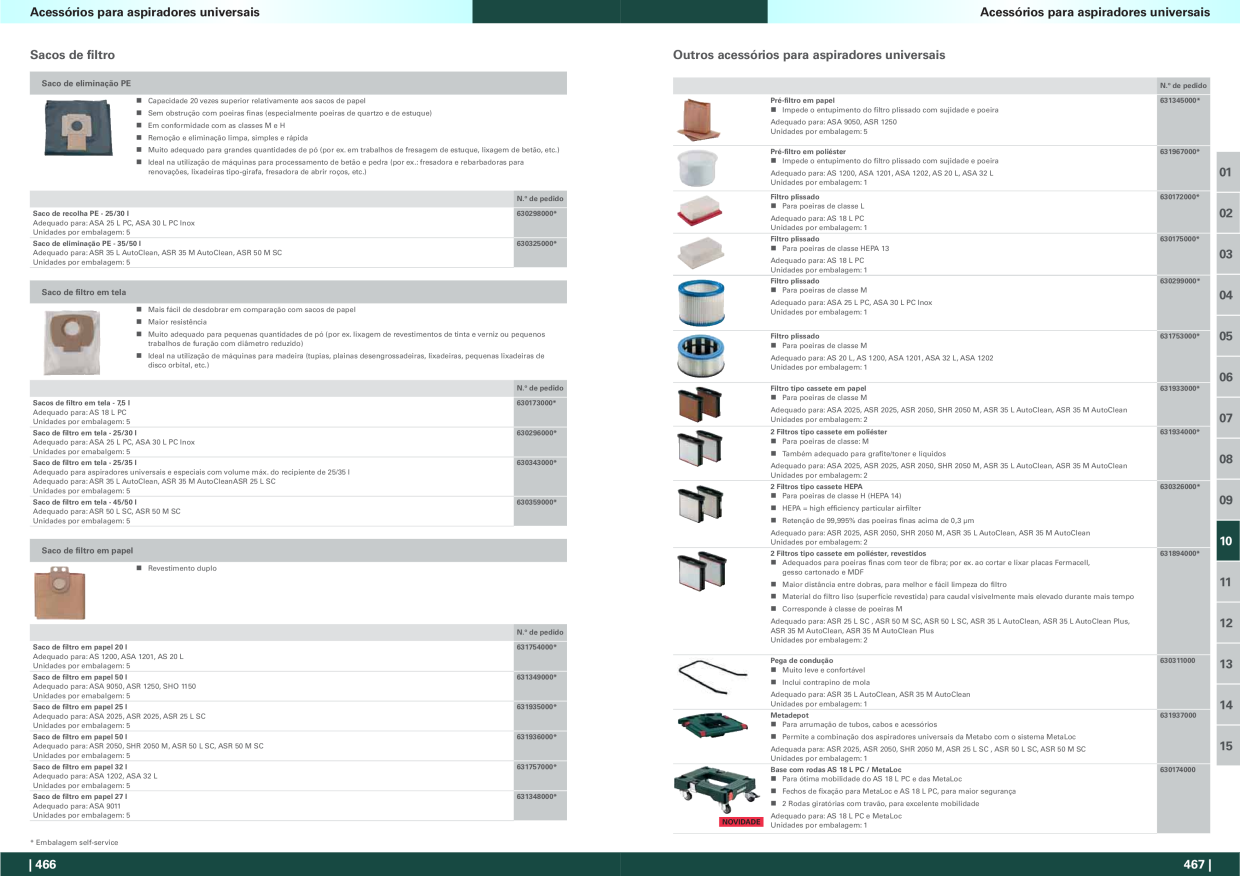Open chapter tab 11
This screenshot has height=876, width=1240.
[1227, 582]
